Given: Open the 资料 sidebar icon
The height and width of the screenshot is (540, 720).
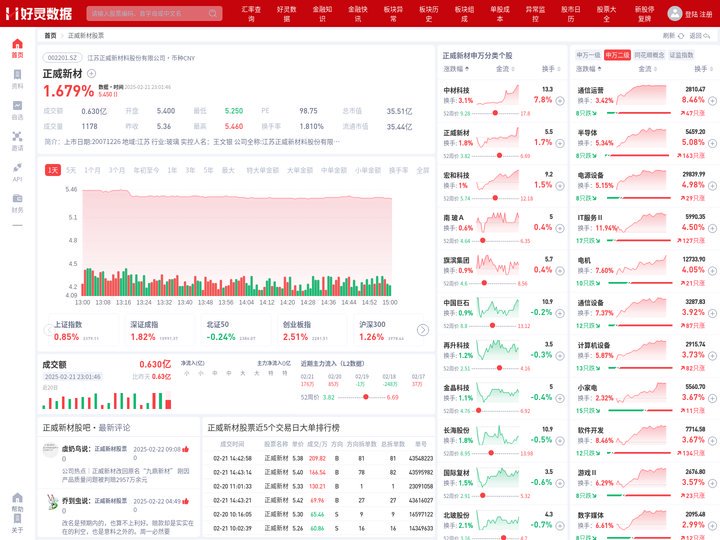Looking at the screenshot, I should [17, 74].
